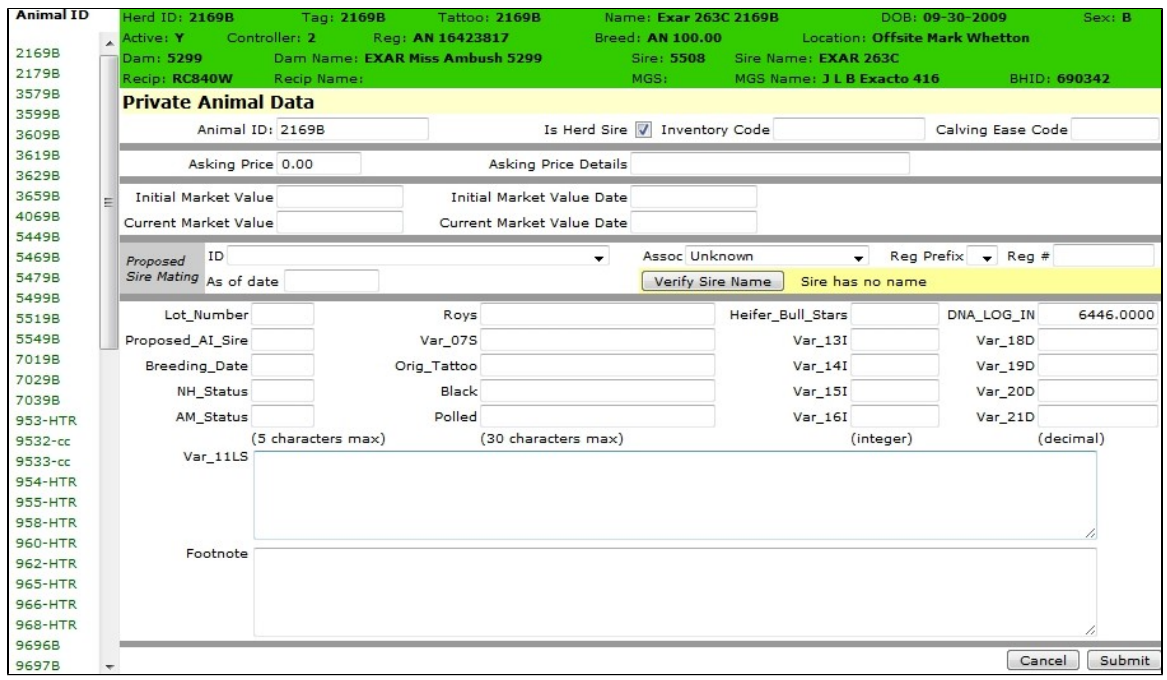Select animal 7019B in the list
The width and height of the screenshot is (1167, 680).
tap(38, 359)
